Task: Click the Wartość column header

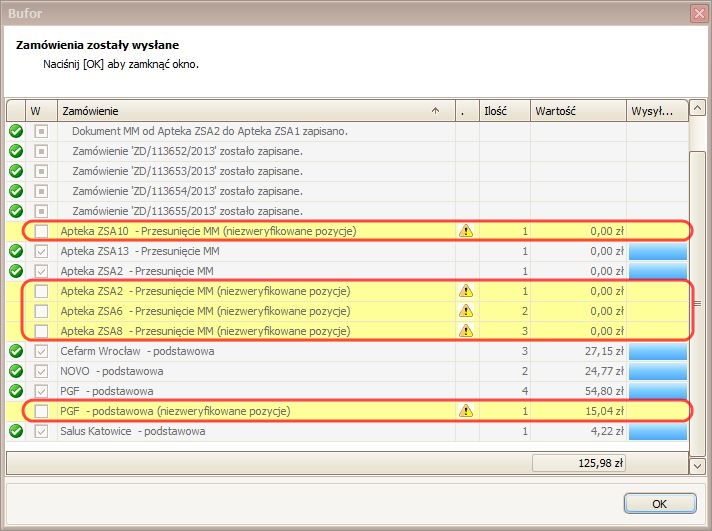Action: click(x=576, y=111)
